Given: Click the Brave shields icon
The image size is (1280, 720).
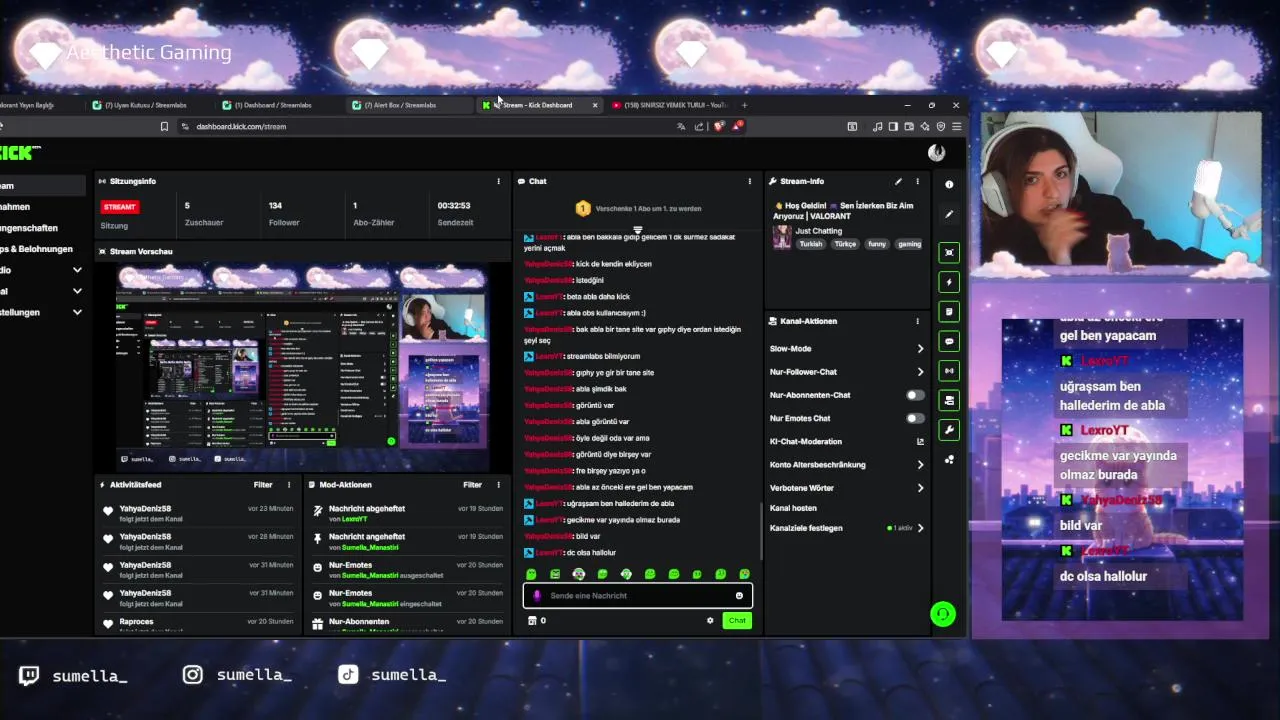Looking at the screenshot, I should click(x=718, y=127).
